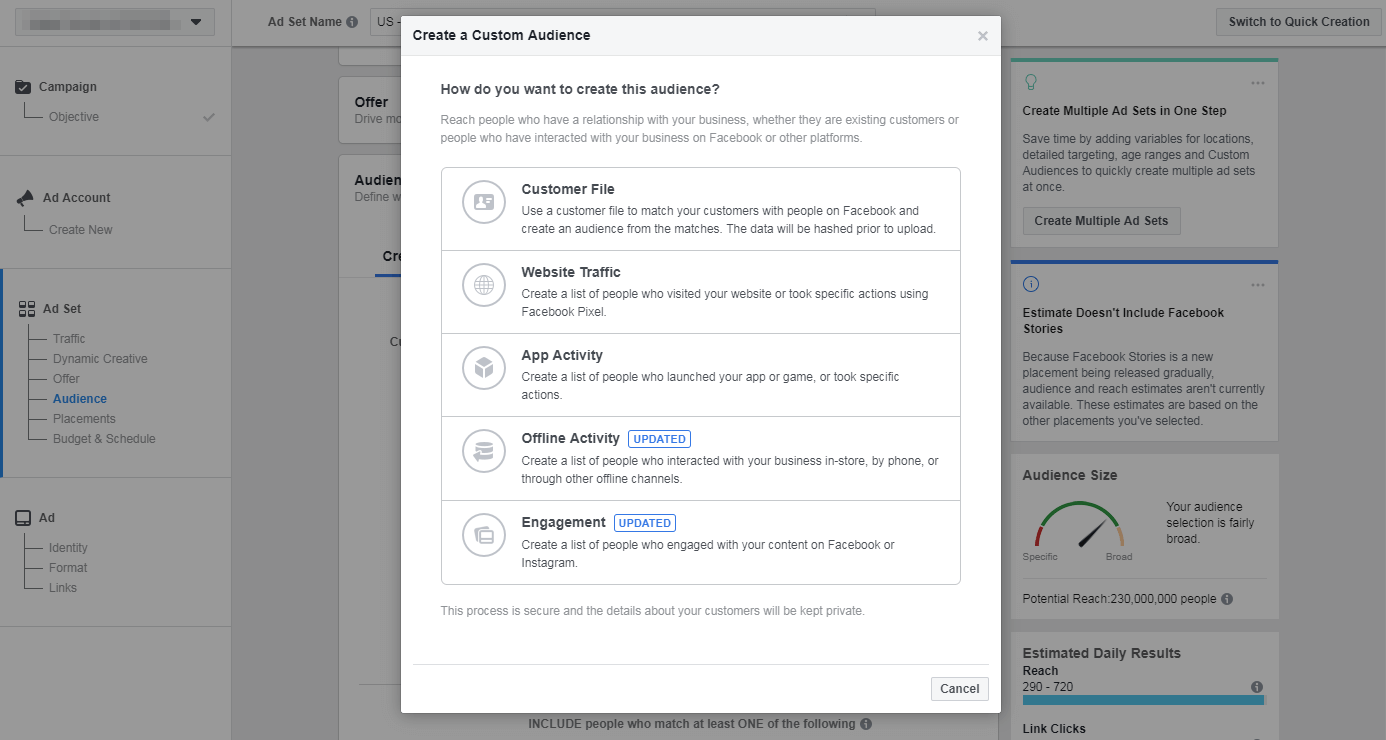Click the Campaign folder icon in sidebar

(x=23, y=87)
